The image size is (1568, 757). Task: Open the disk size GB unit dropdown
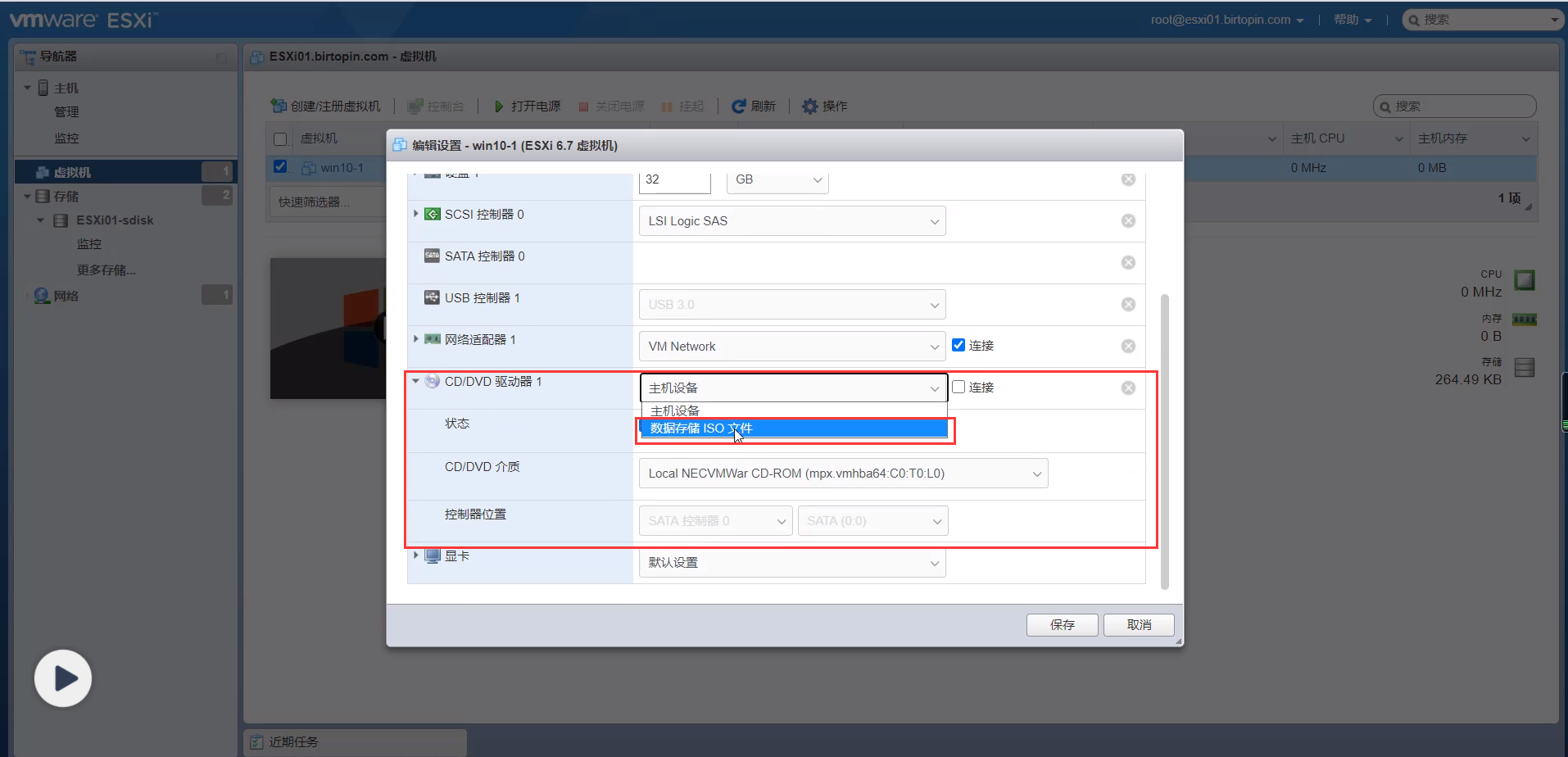777,179
